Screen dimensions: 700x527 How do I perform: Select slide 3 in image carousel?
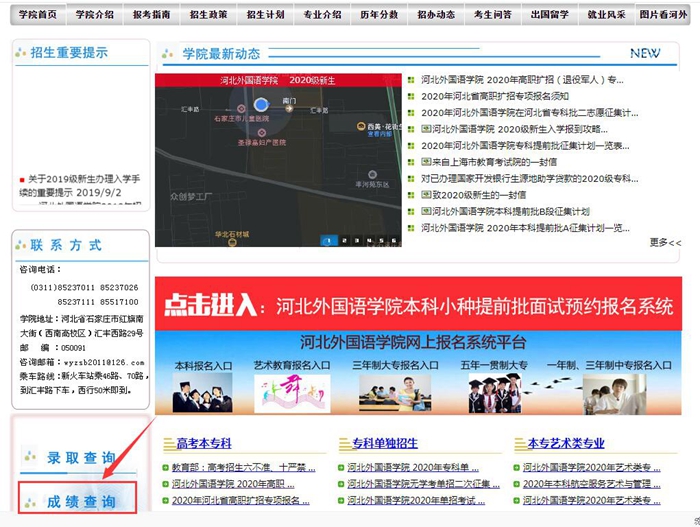(356, 241)
